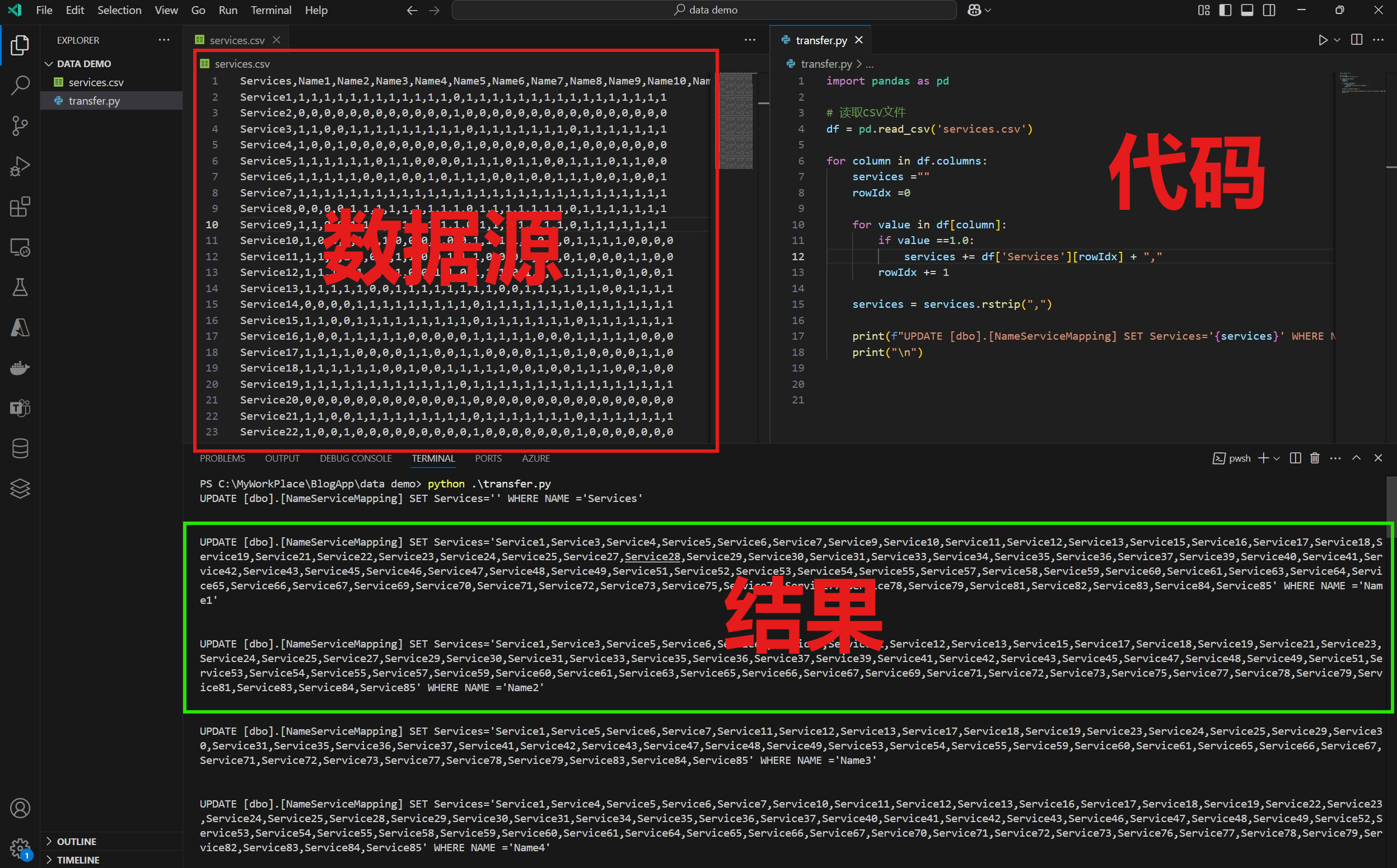Toggle the bottom panel layout button
Viewport: 1397px width, 868px height.
coord(1246,10)
